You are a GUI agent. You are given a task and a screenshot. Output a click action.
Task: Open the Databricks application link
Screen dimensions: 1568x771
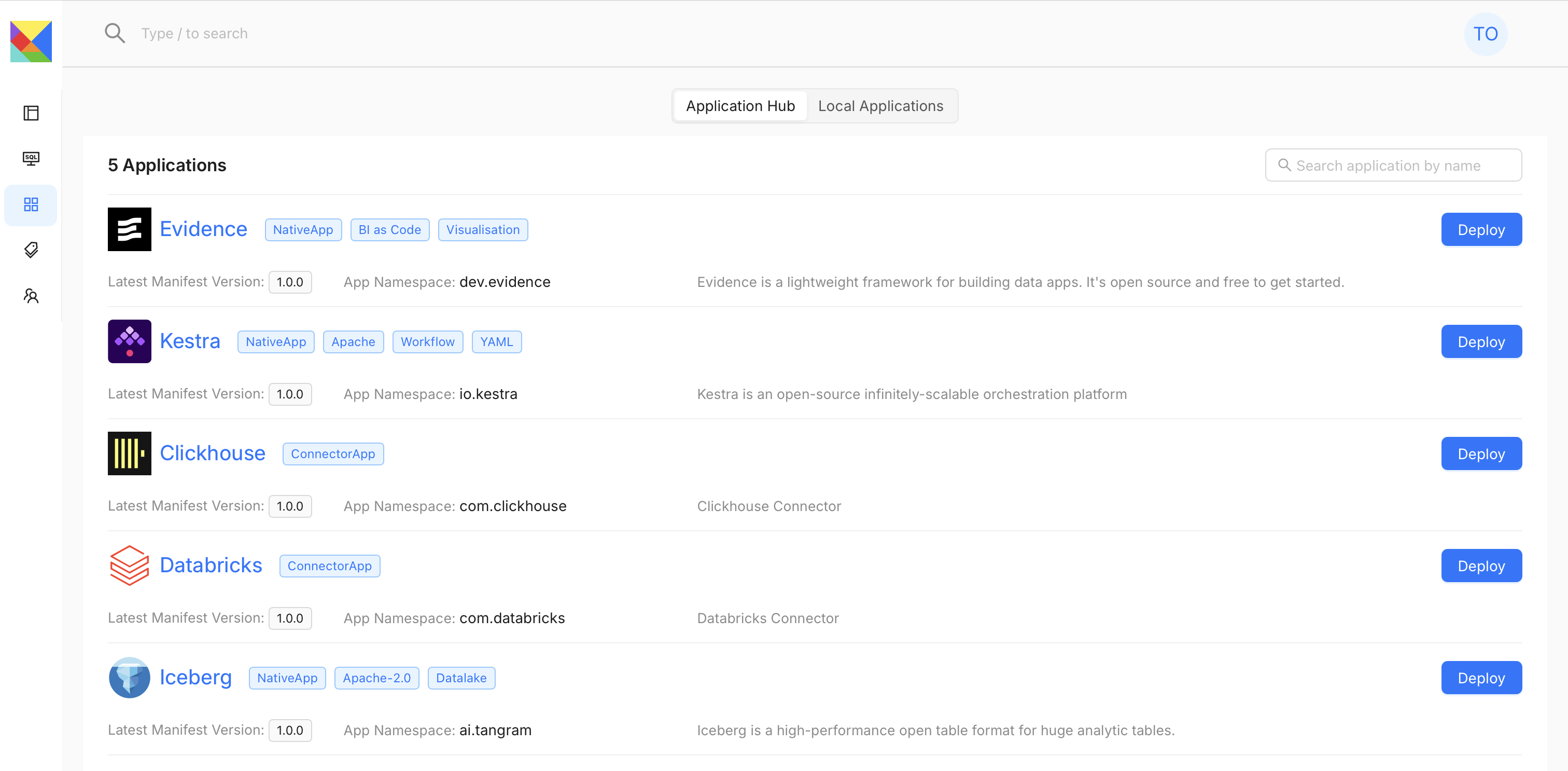[x=211, y=565]
